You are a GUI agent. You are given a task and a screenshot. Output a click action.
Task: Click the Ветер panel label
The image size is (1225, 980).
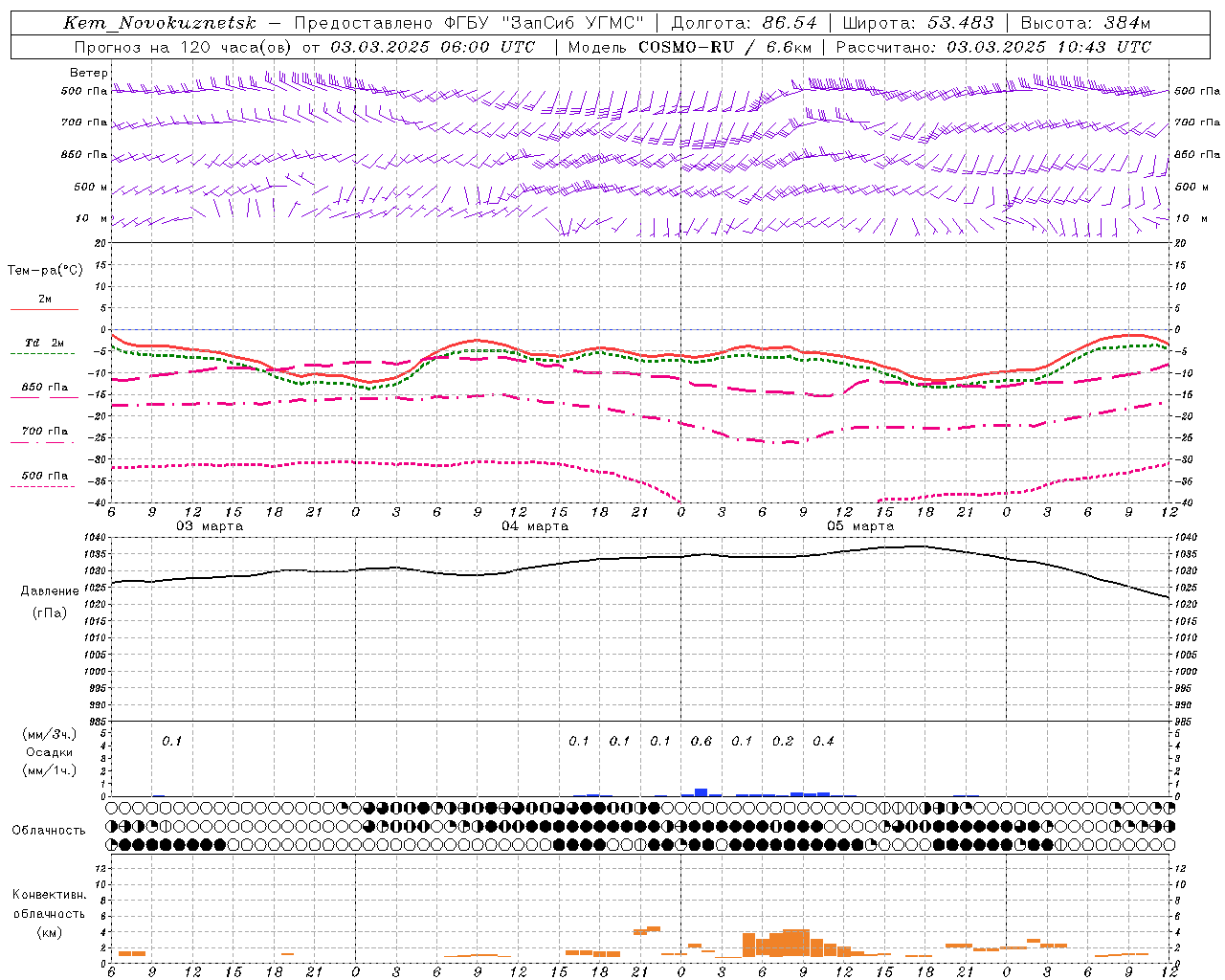tap(89, 73)
